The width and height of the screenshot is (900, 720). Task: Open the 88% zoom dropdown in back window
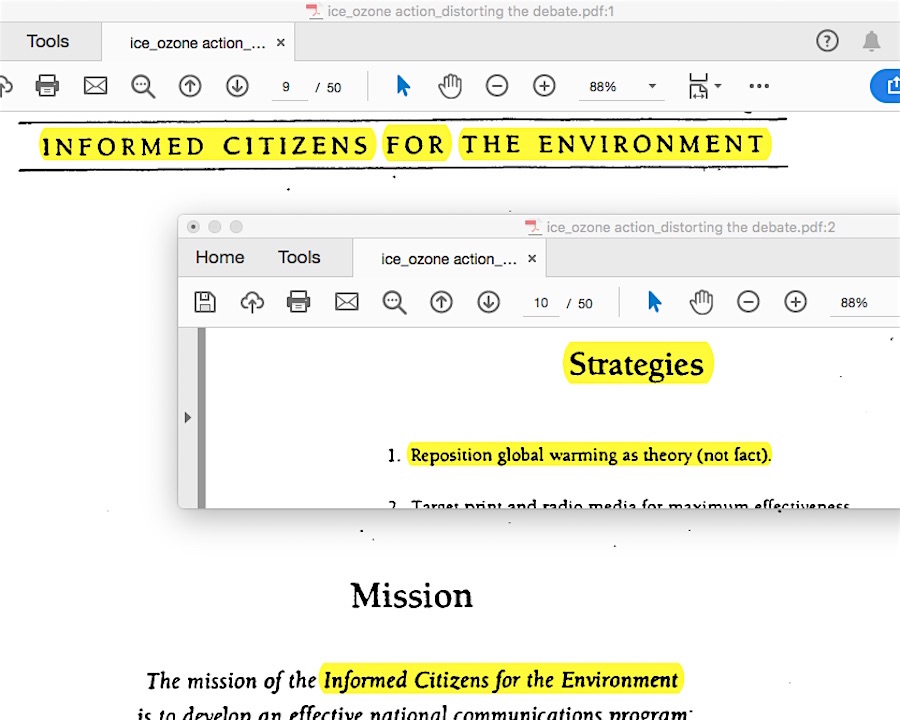pyautogui.click(x=652, y=87)
